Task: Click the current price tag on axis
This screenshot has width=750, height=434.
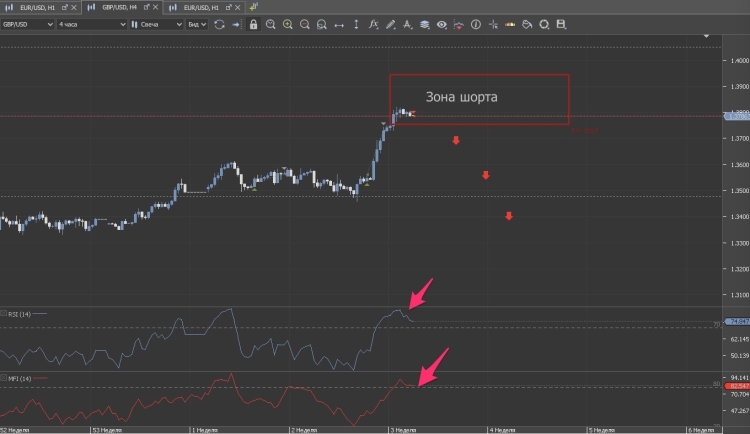Action: (x=737, y=116)
